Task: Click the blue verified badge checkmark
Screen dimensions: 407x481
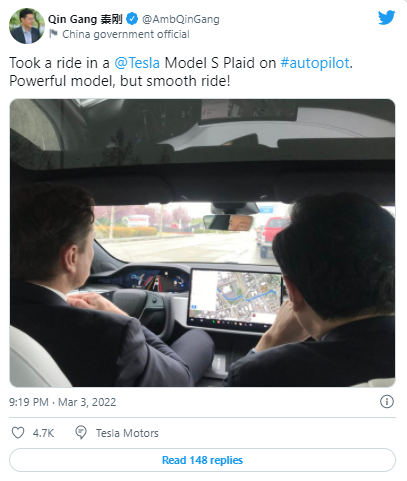Action: point(132,19)
